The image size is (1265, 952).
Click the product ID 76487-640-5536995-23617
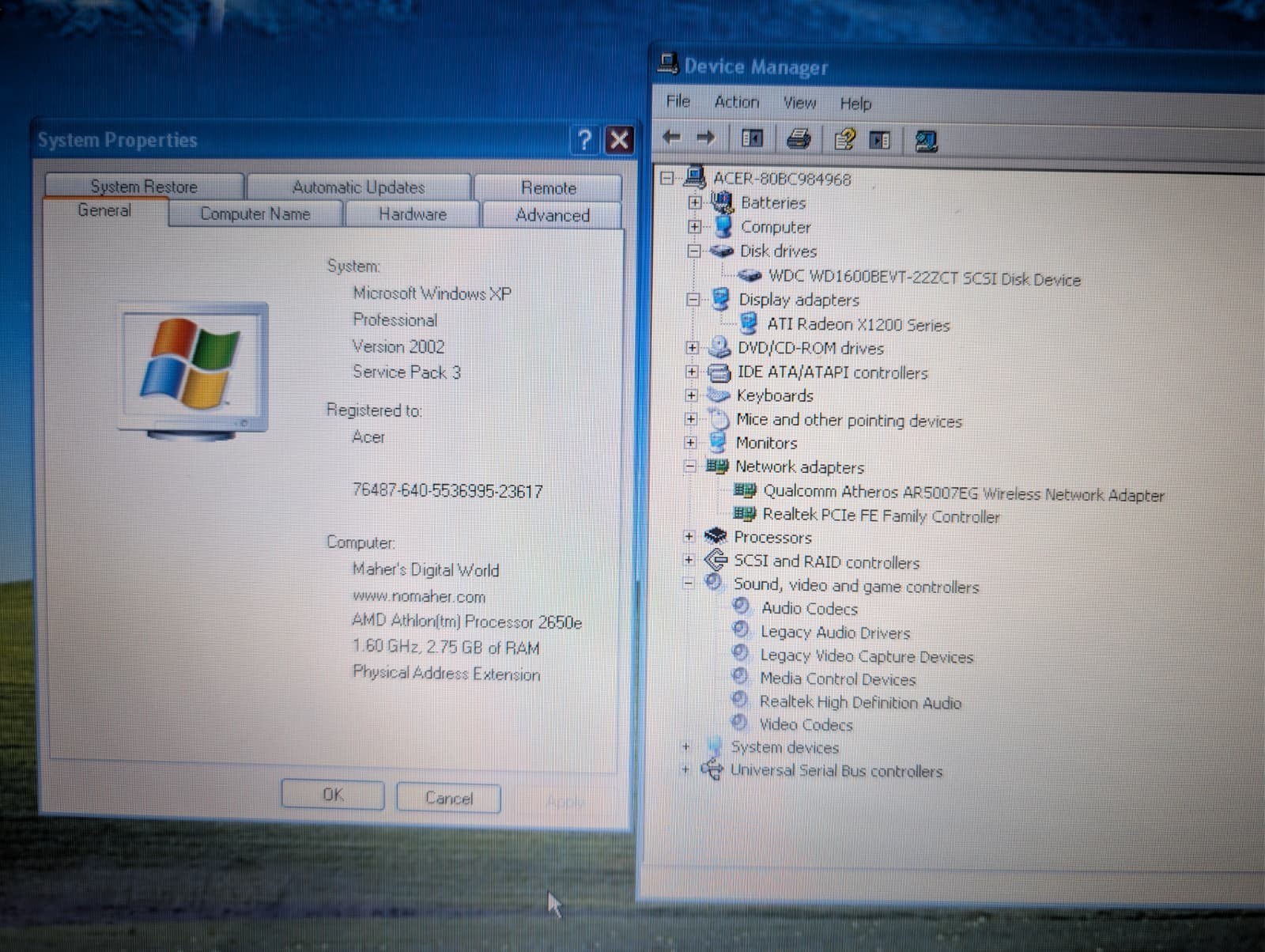click(447, 491)
